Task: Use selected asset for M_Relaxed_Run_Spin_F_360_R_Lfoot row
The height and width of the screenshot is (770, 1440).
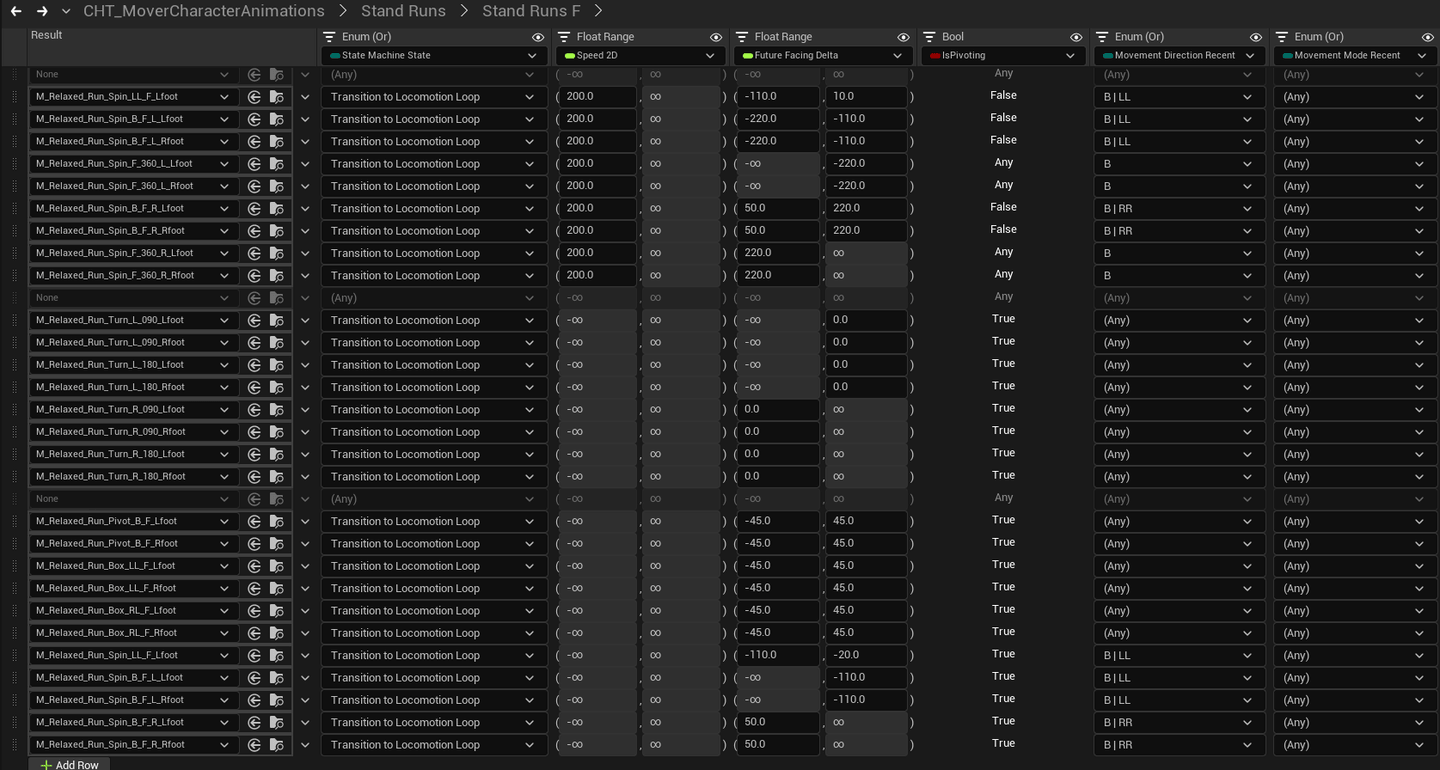Action: (x=254, y=253)
